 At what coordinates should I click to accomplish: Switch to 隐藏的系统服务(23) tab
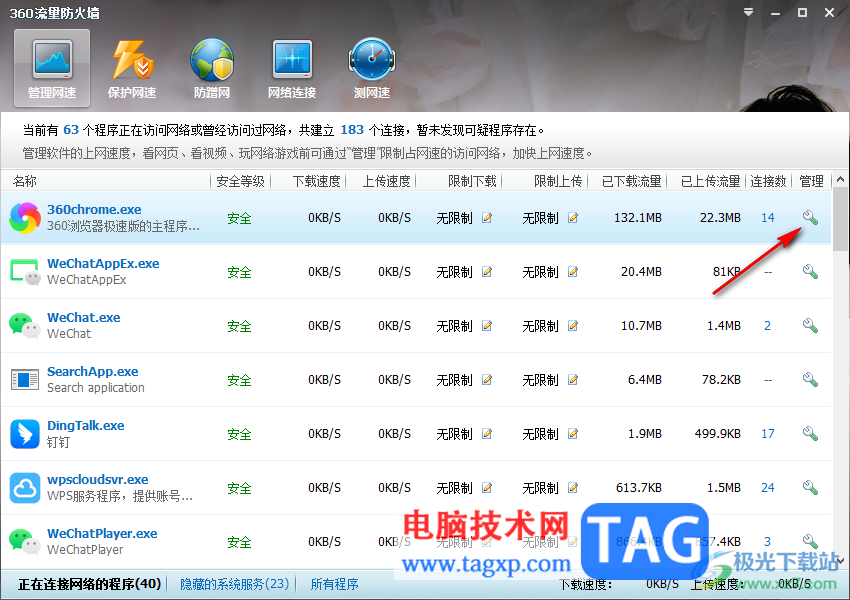[234, 584]
